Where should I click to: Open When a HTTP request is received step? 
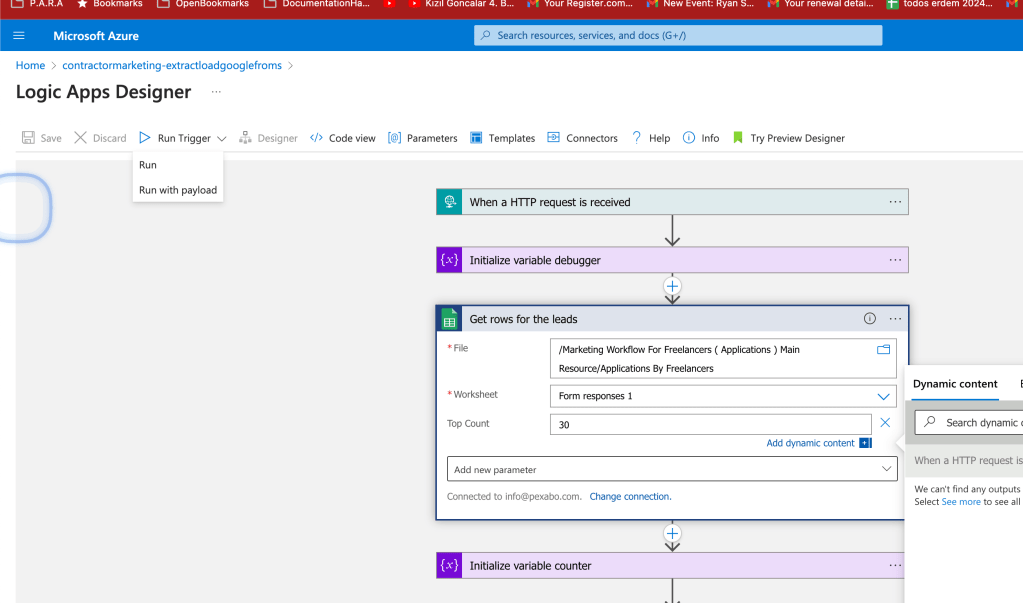point(672,202)
